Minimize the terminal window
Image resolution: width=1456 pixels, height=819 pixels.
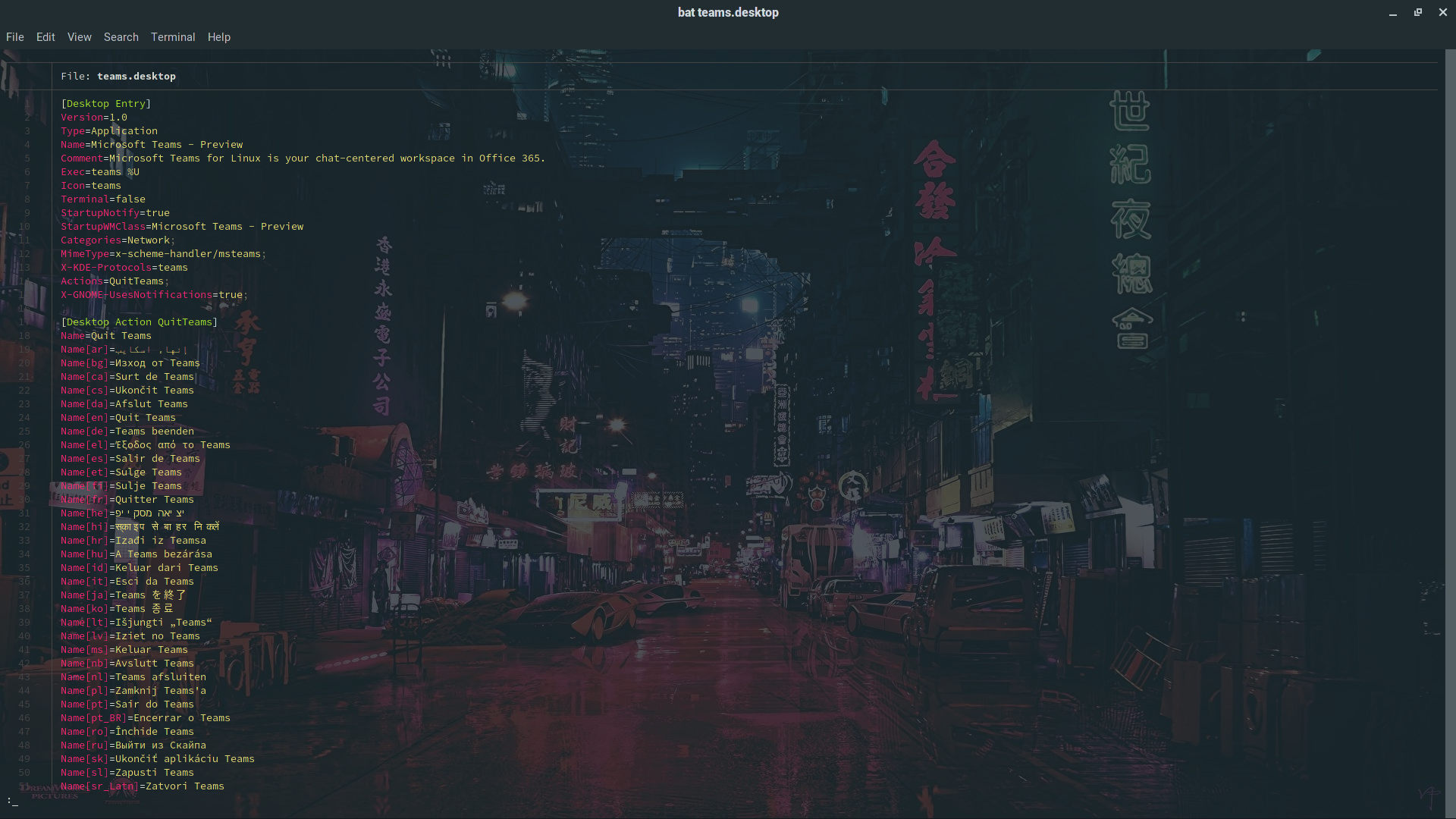1393,13
